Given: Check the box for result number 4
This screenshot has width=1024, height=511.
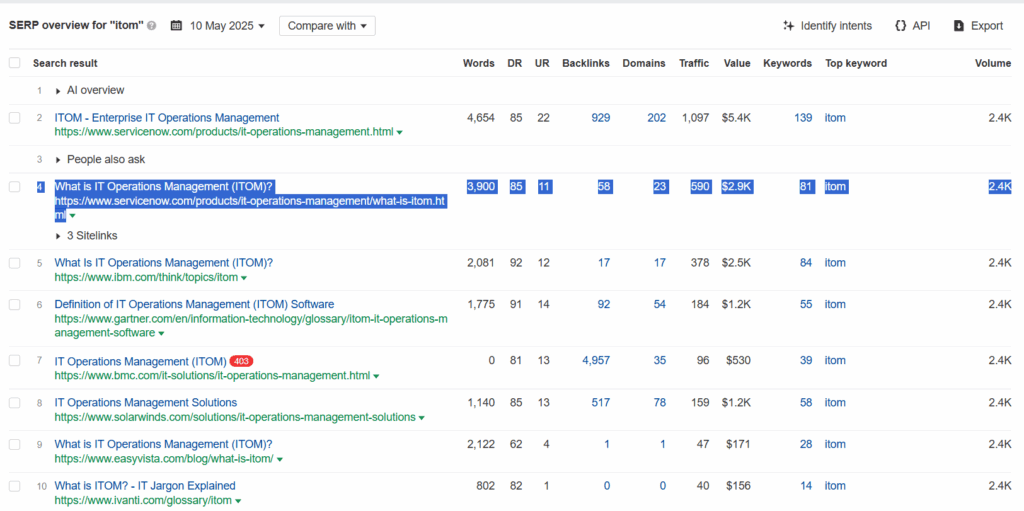Looking at the screenshot, I should [x=14, y=187].
